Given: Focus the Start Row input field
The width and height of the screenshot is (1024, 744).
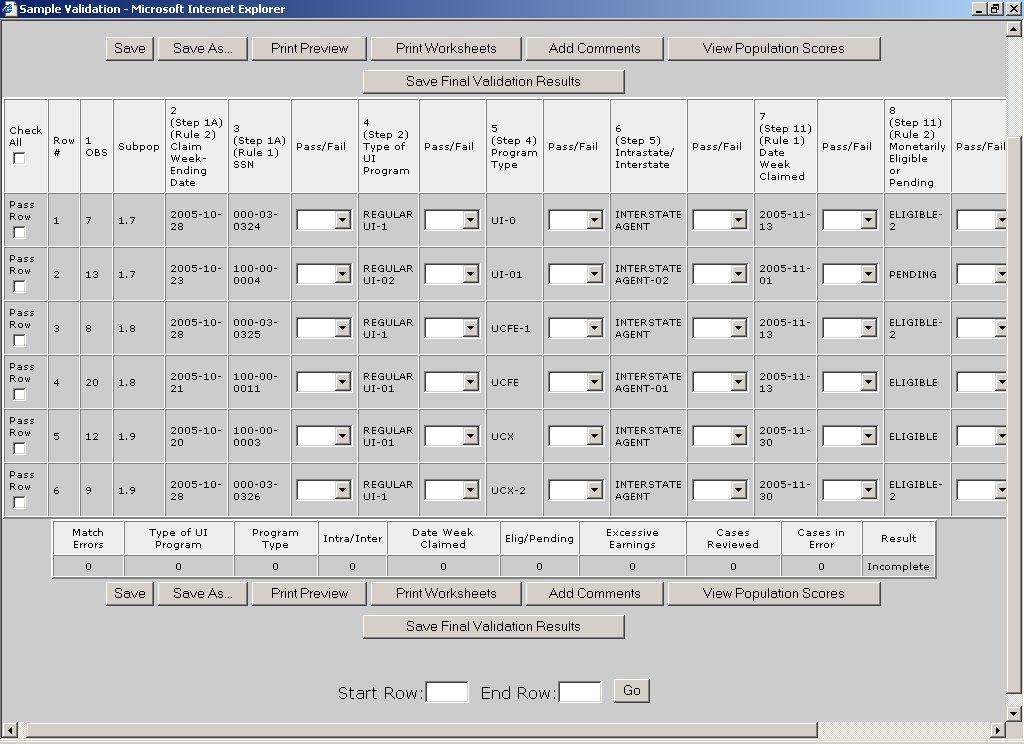Looking at the screenshot, I should click(x=447, y=692).
